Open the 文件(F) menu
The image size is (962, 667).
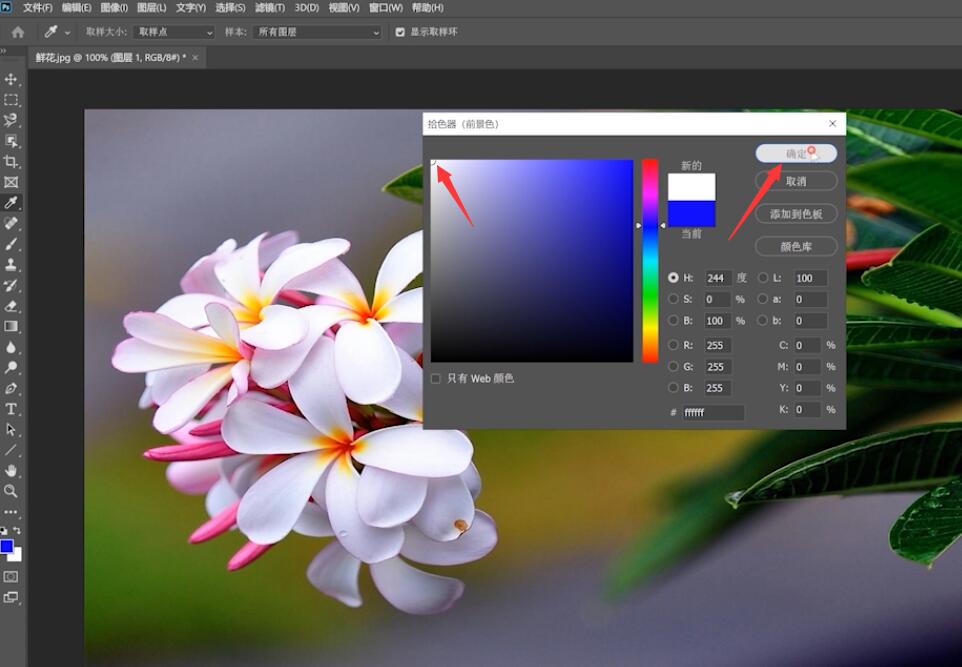pyautogui.click(x=37, y=8)
